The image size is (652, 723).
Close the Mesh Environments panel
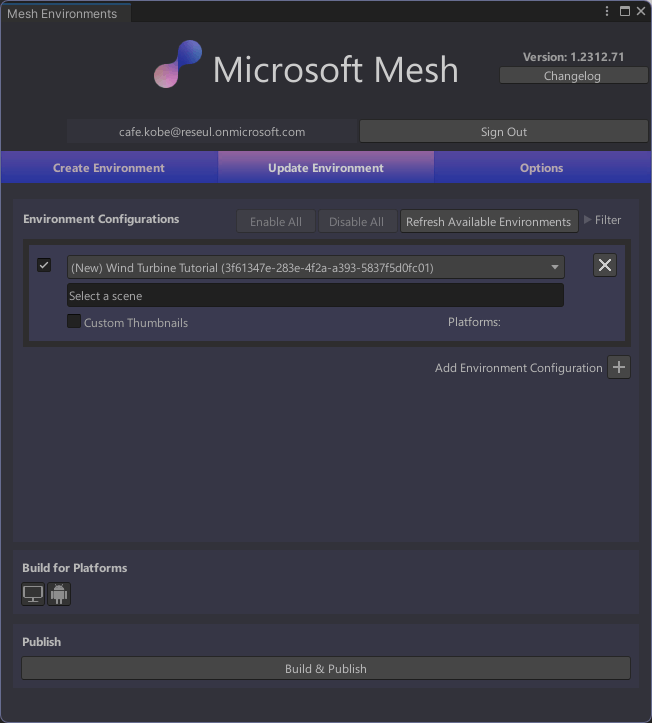coord(641,11)
